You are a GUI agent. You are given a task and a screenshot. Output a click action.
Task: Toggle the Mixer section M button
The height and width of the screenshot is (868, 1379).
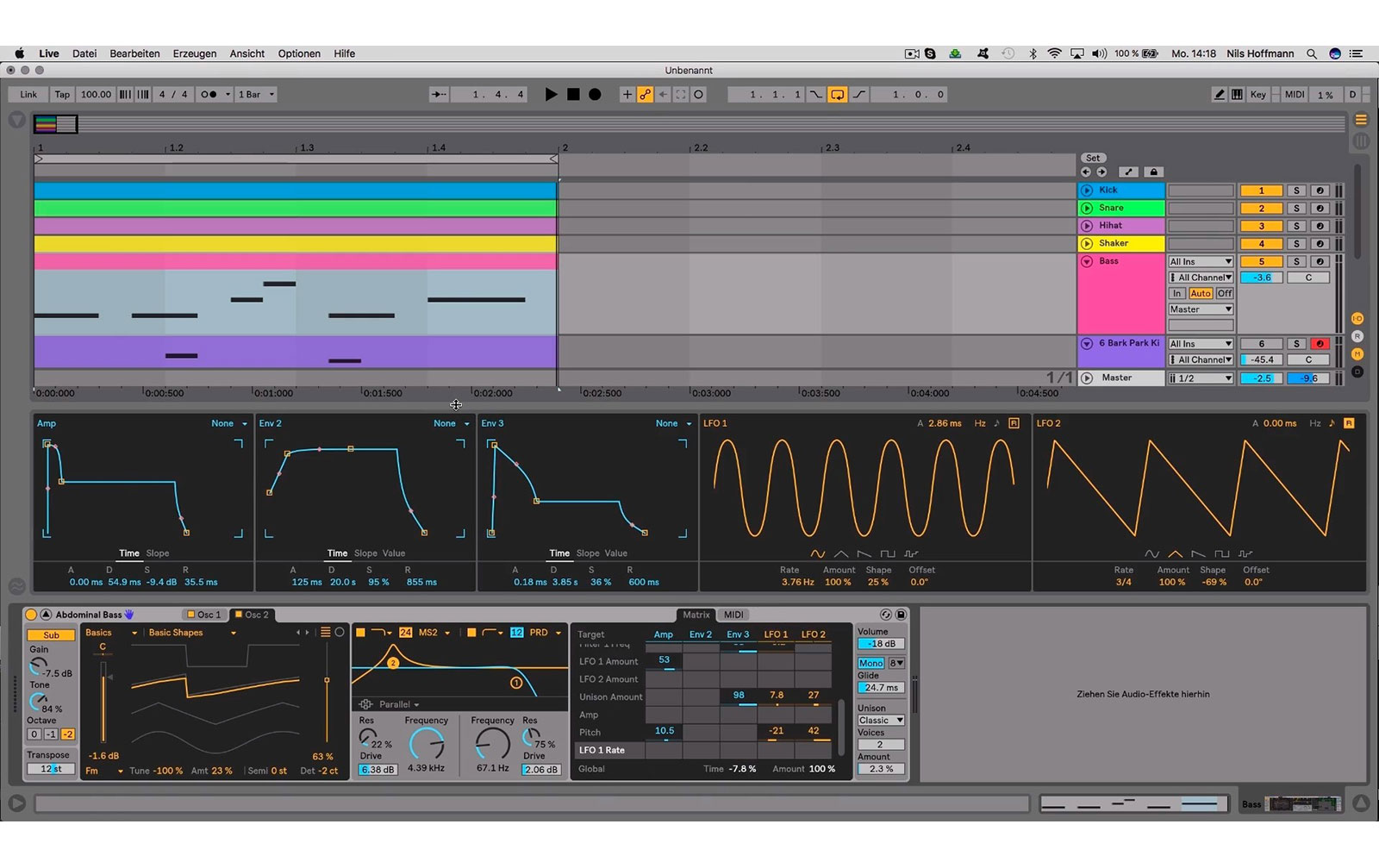pyautogui.click(x=1357, y=354)
